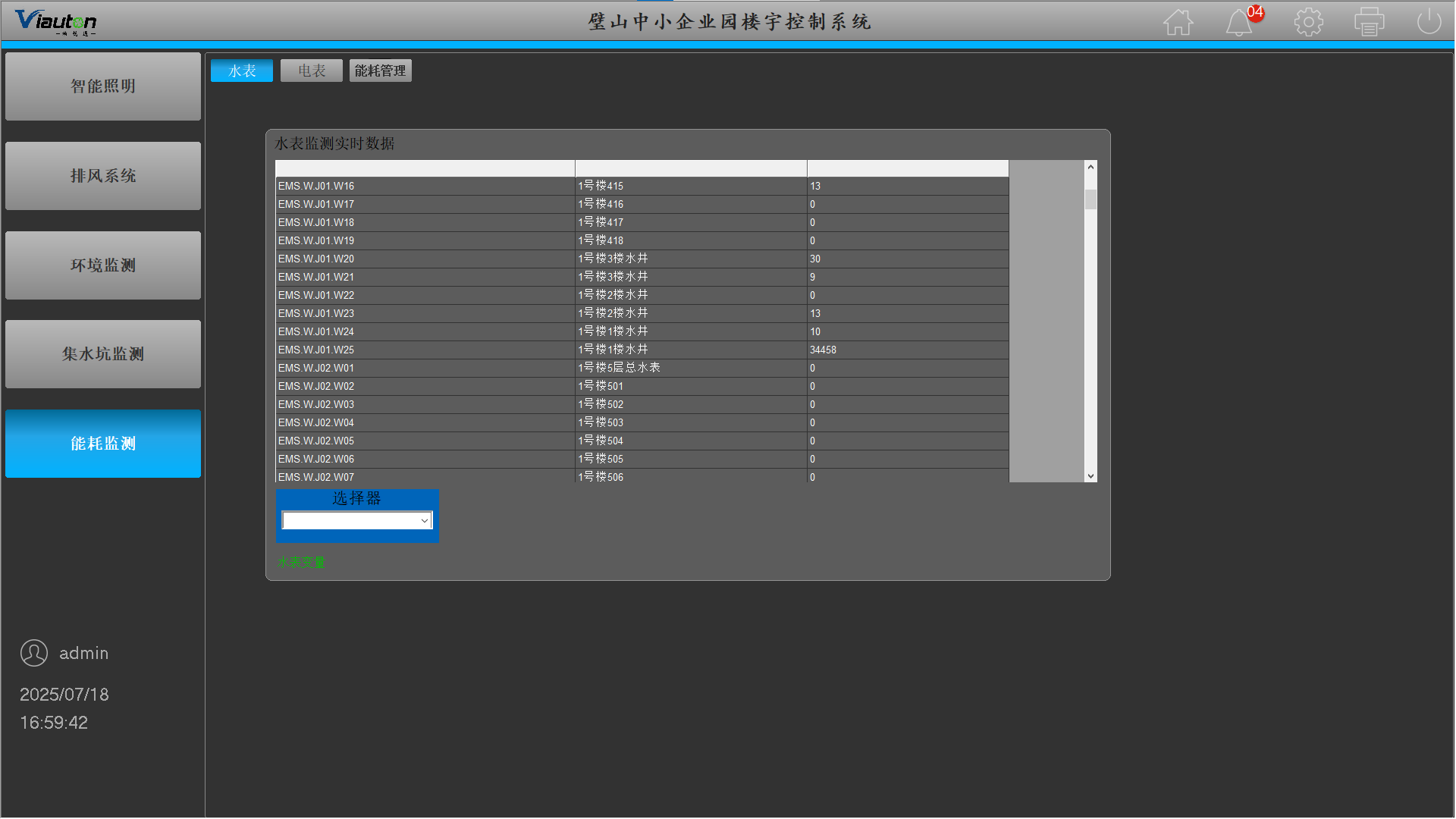Image resolution: width=1456 pixels, height=819 pixels.
Task: Switch to the 电表 tab
Action: 311,71
